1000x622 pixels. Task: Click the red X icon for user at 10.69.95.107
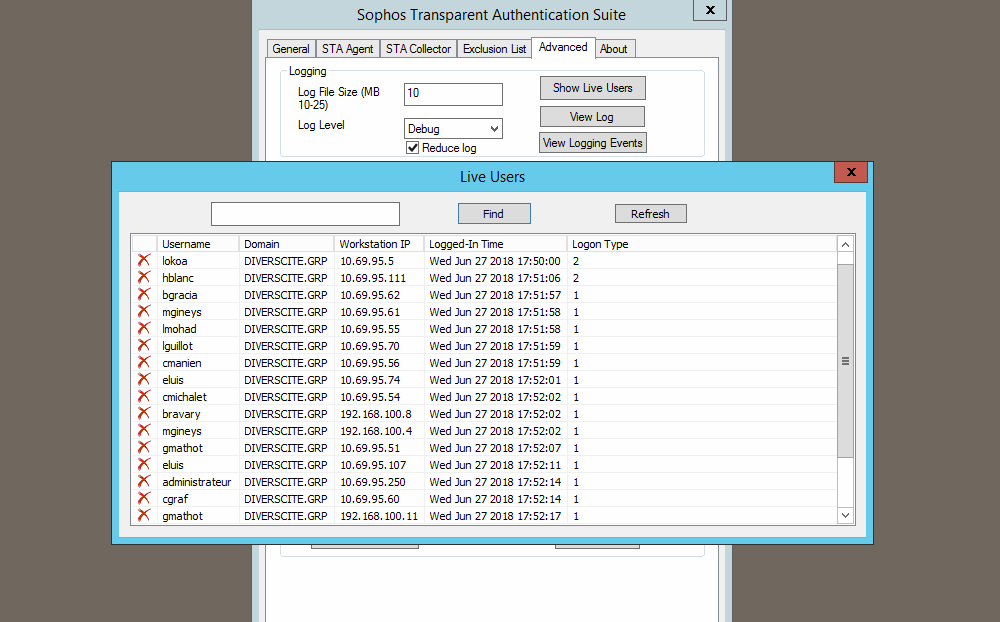click(144, 464)
